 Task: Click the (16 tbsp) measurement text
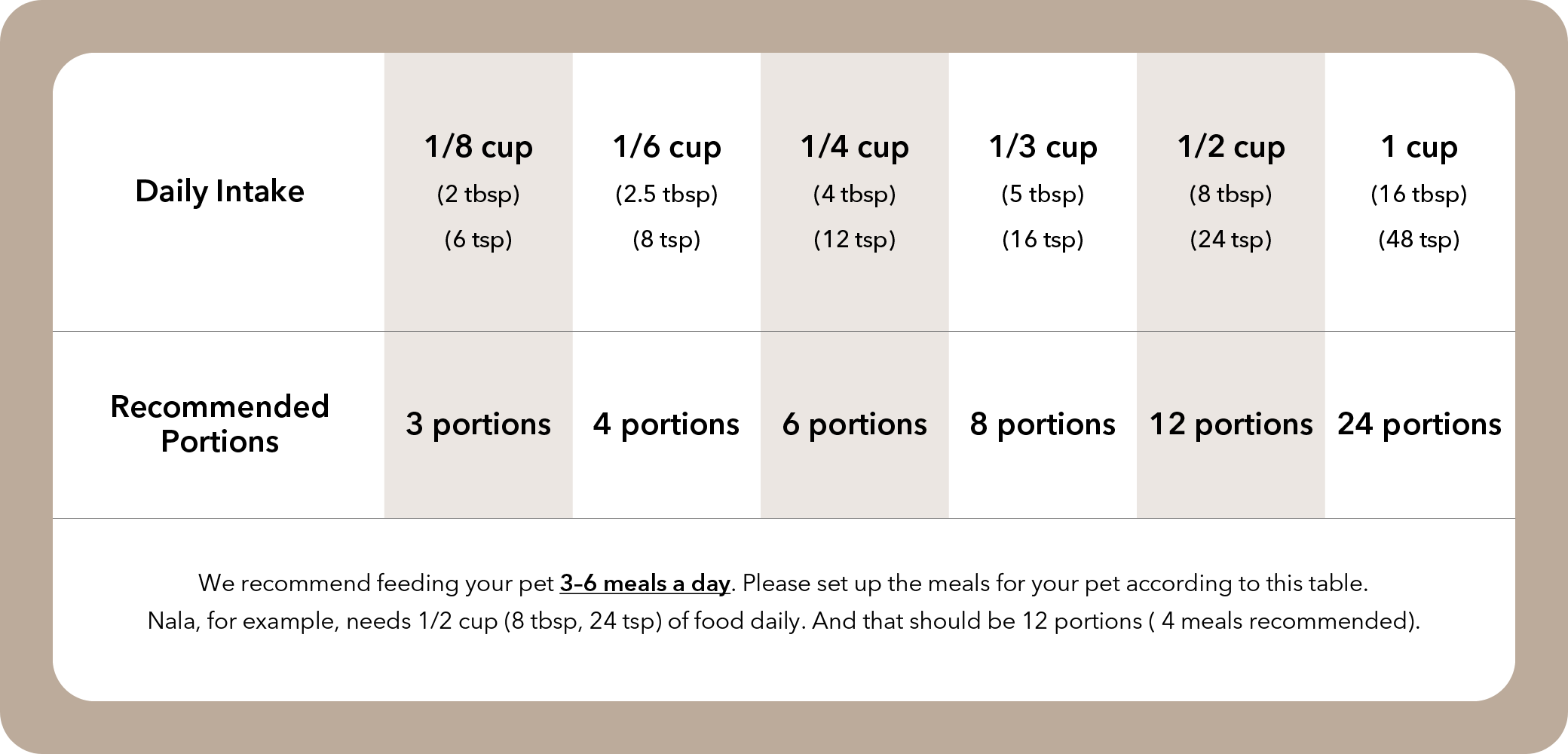pyautogui.click(x=1419, y=195)
